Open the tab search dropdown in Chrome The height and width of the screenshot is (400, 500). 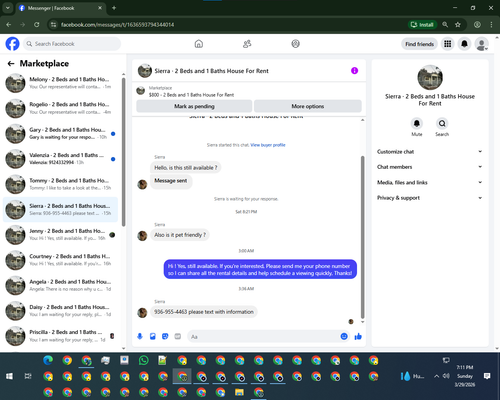pos(7,8)
